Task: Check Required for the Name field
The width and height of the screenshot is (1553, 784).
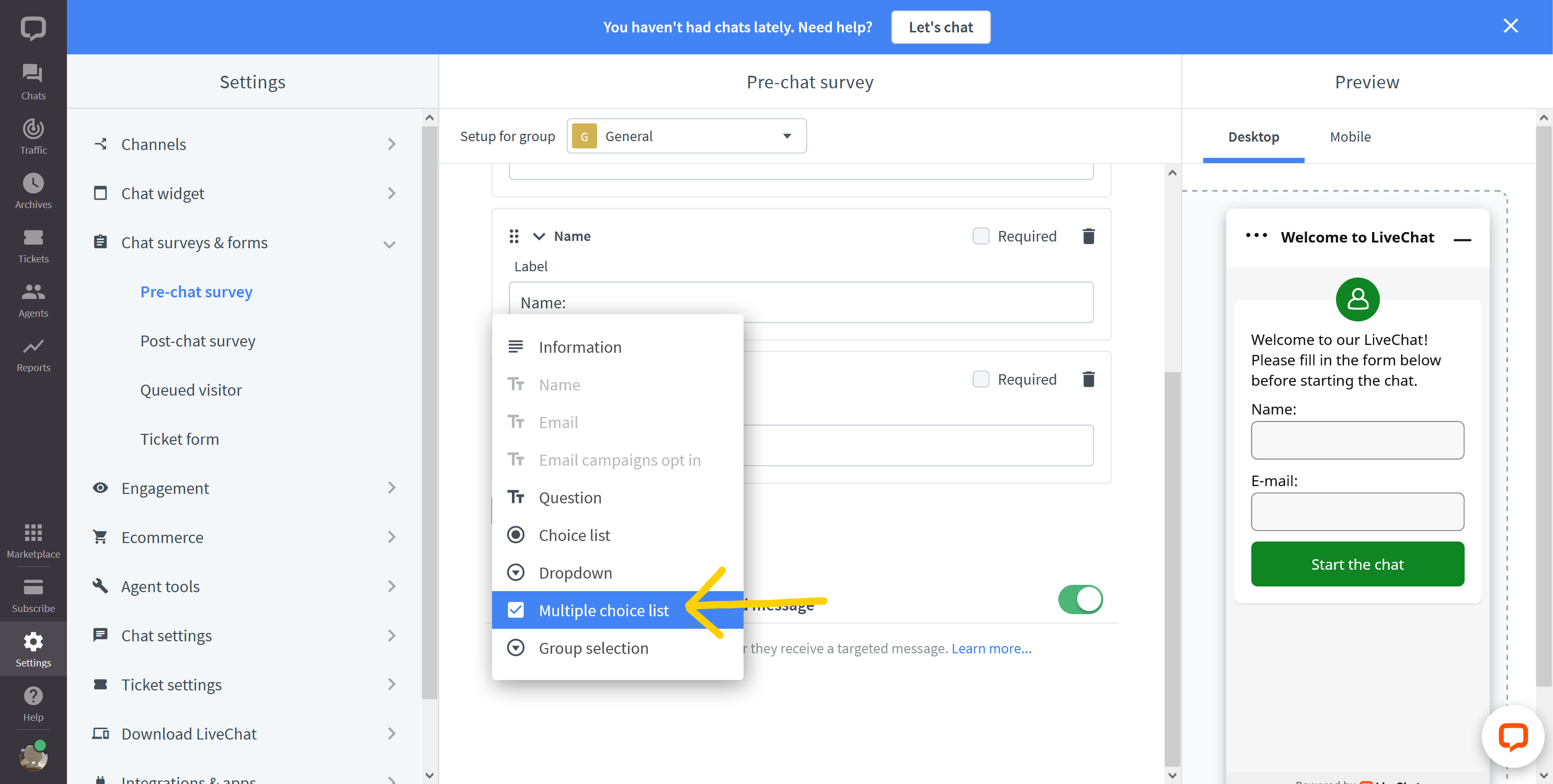Action: [981, 236]
